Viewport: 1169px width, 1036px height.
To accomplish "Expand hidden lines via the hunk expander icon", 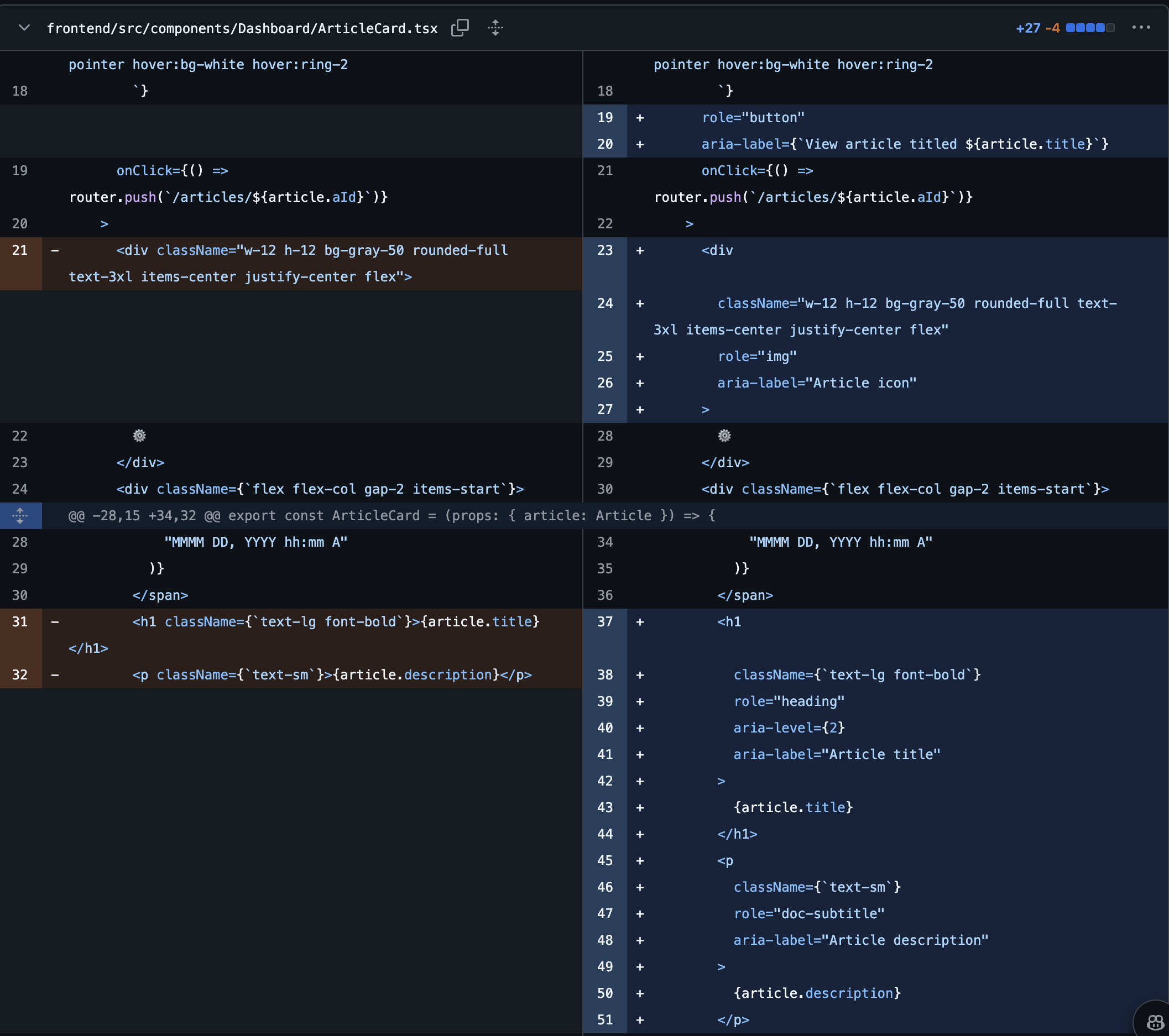I will (x=20, y=515).
